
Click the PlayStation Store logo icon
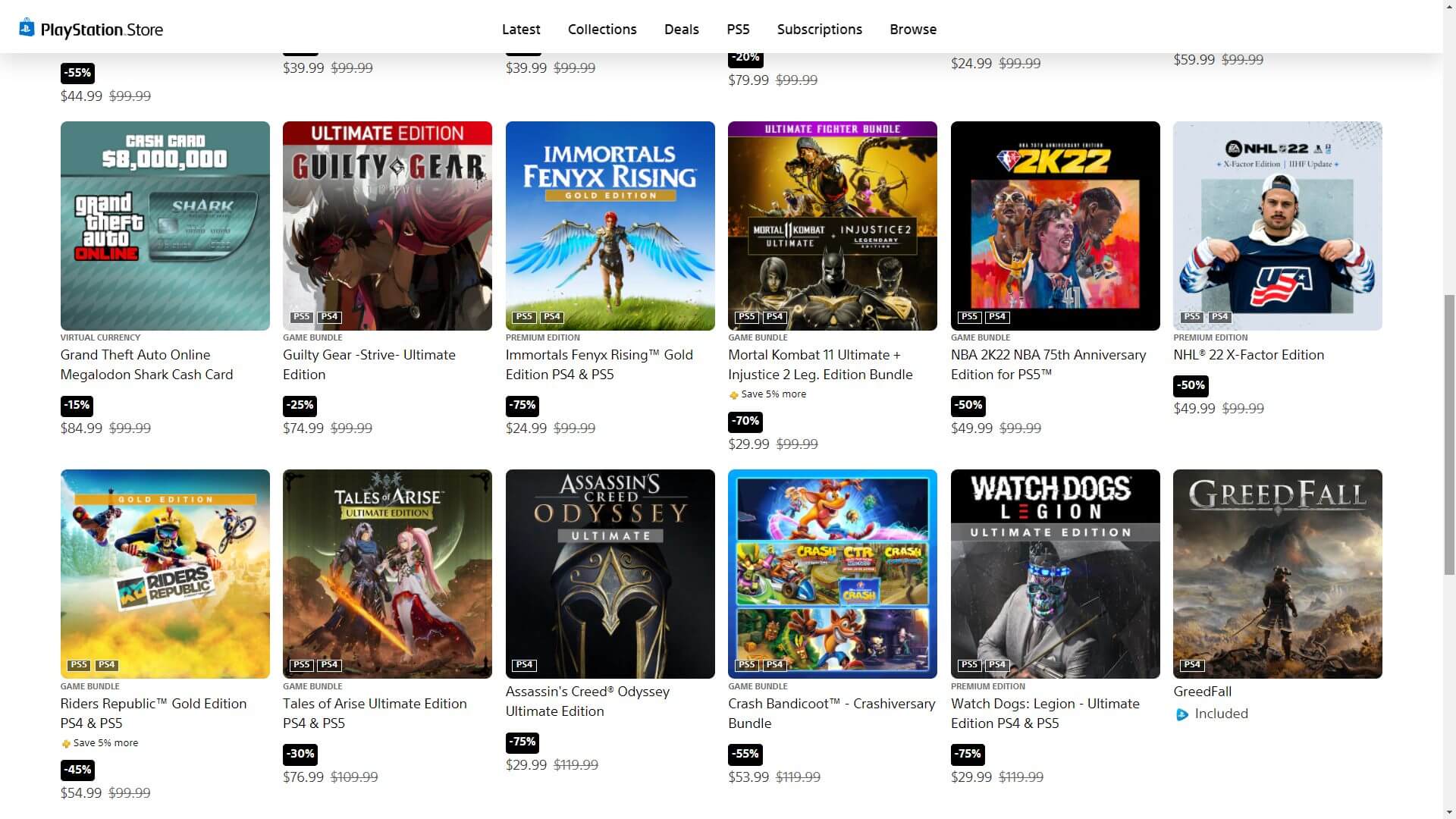pyautogui.click(x=27, y=28)
